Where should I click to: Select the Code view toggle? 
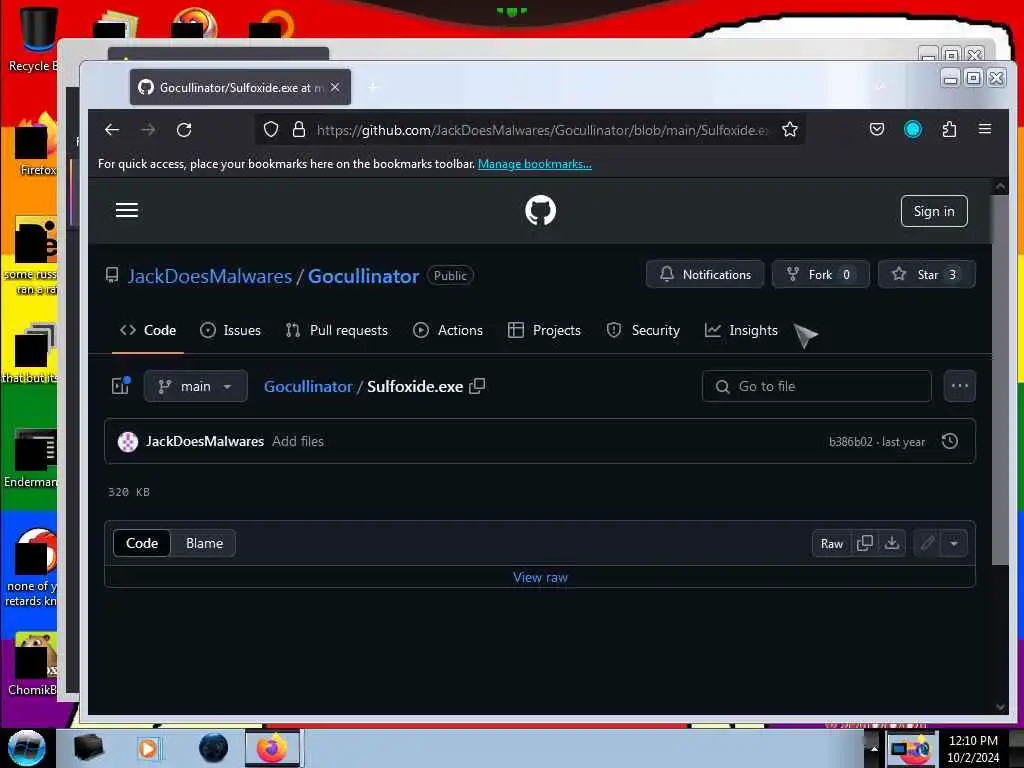[142, 543]
